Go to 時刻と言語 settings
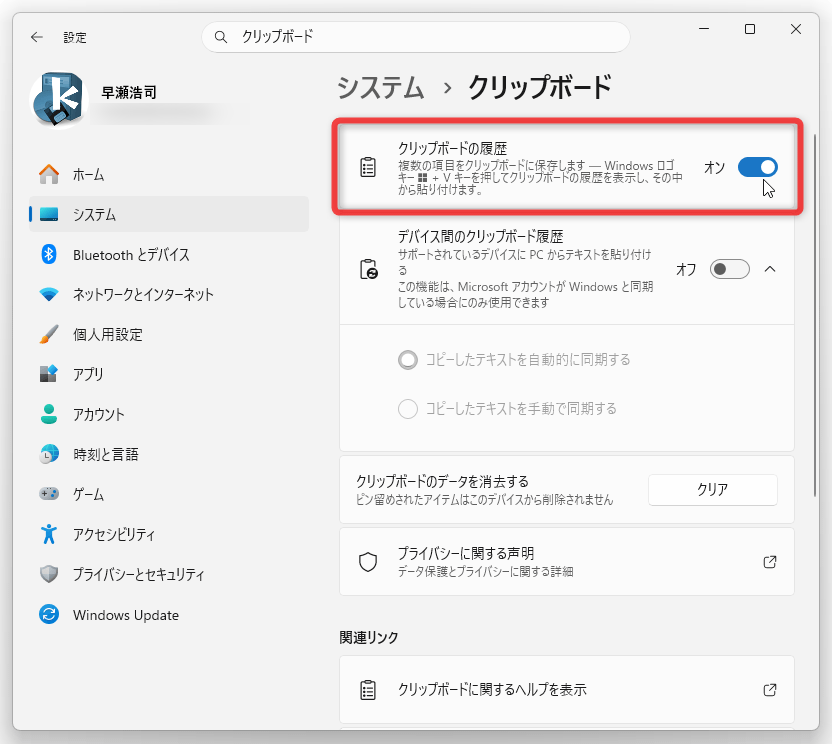Image resolution: width=832 pixels, height=744 pixels. click(x=169, y=454)
